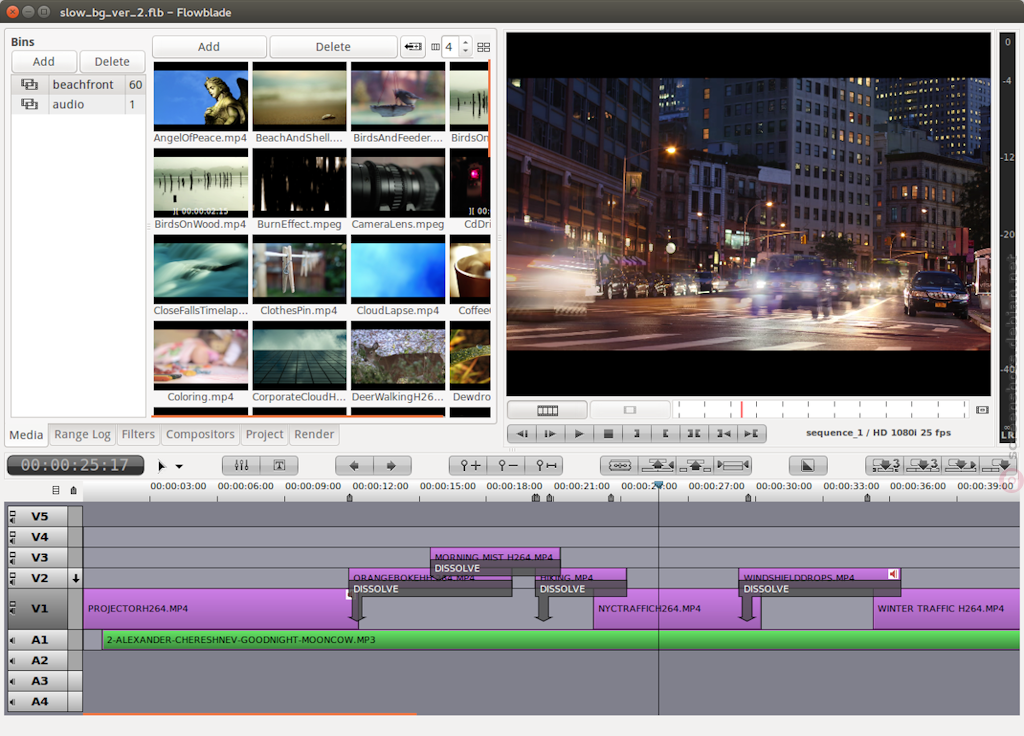Screen dimensions: 1024x736
Task: Select the MOONCOW.MP3 audio clip on A1
Action: [x=560, y=640]
